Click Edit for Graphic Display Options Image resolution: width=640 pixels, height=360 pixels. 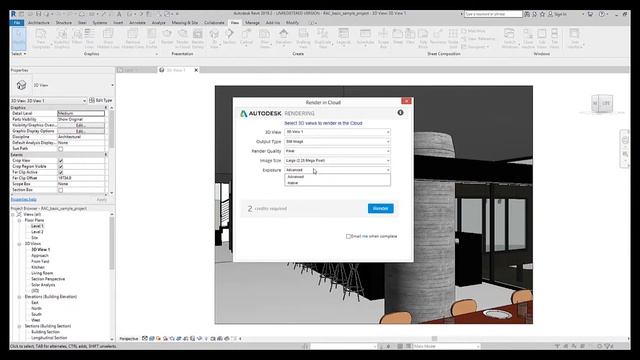(81, 131)
